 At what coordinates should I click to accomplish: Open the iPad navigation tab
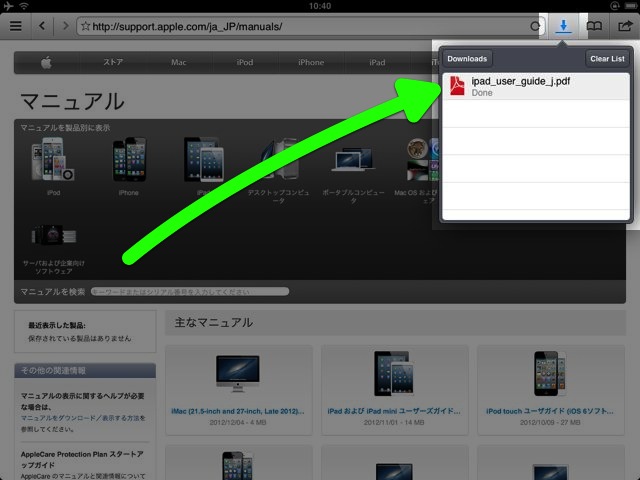click(377, 62)
